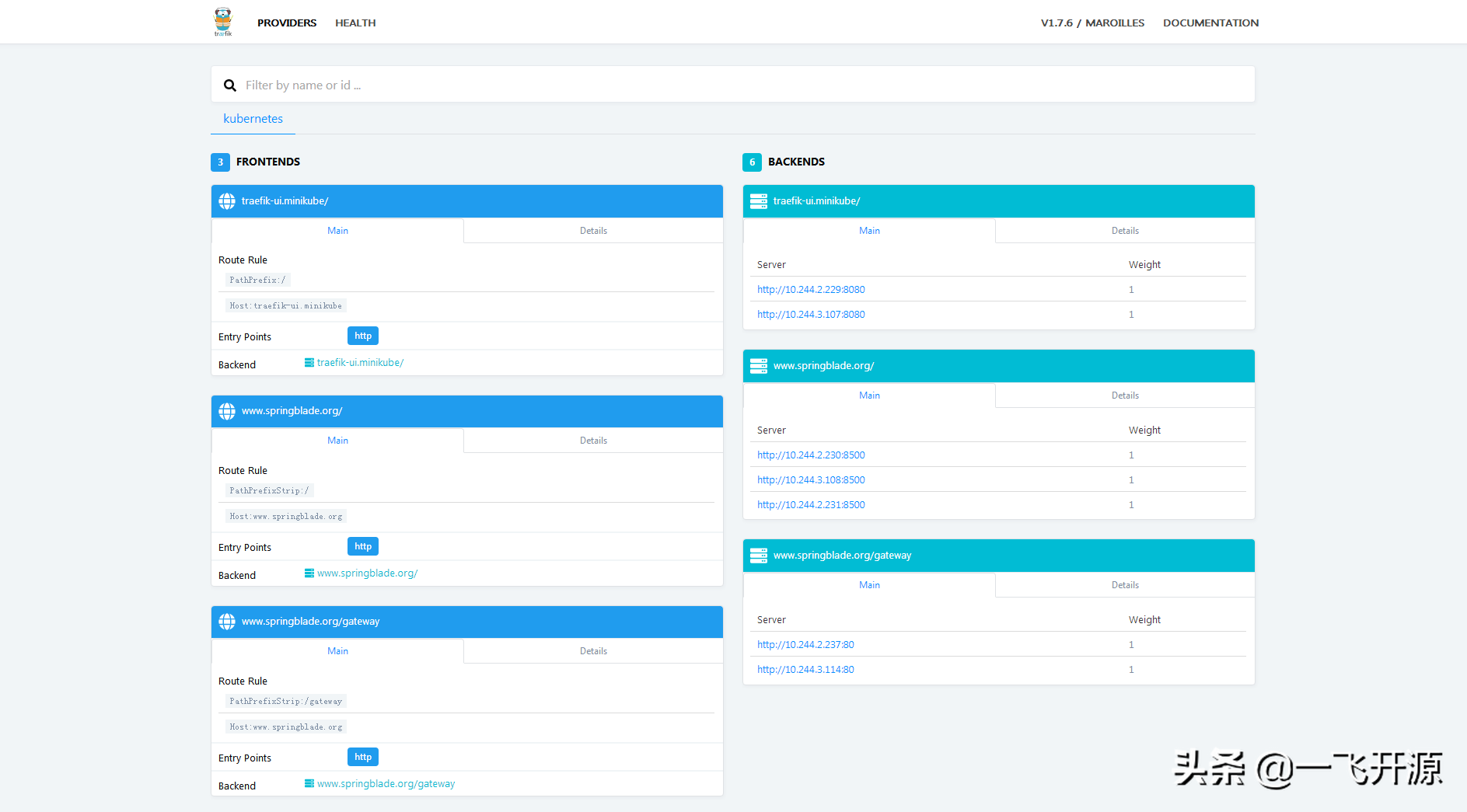Image resolution: width=1467 pixels, height=812 pixels.
Task: Open Main tab of www.springblade.org/ frontend
Action: coord(337,441)
